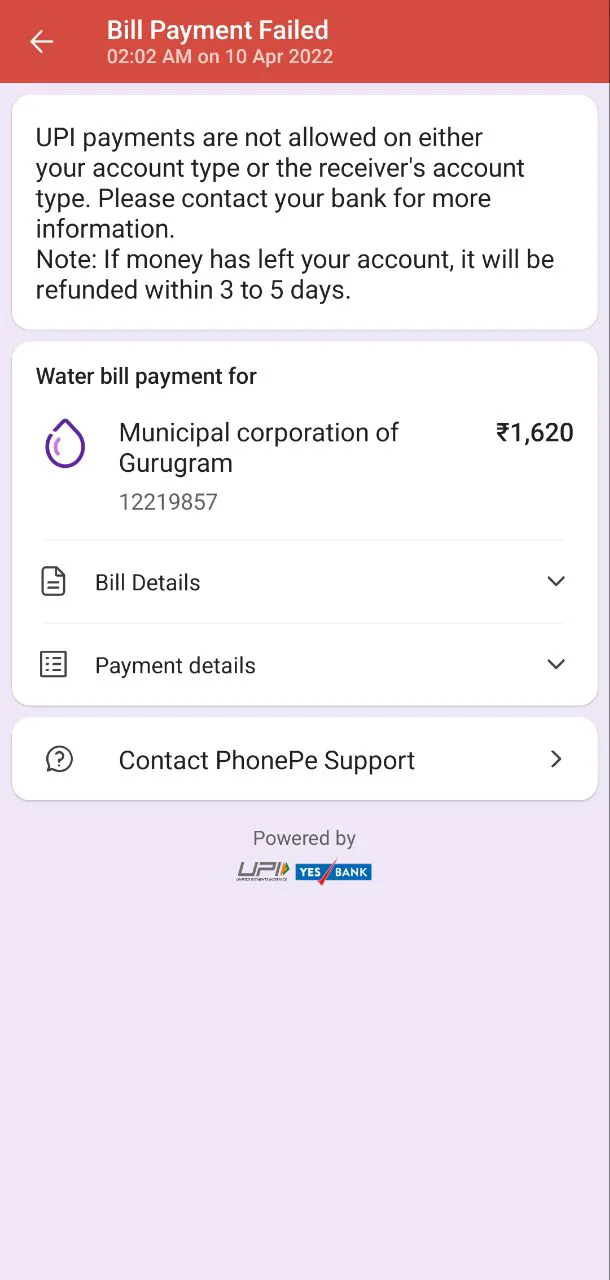This screenshot has height=1280, width=610.
Task: Click the question mark help icon
Action: (60, 760)
